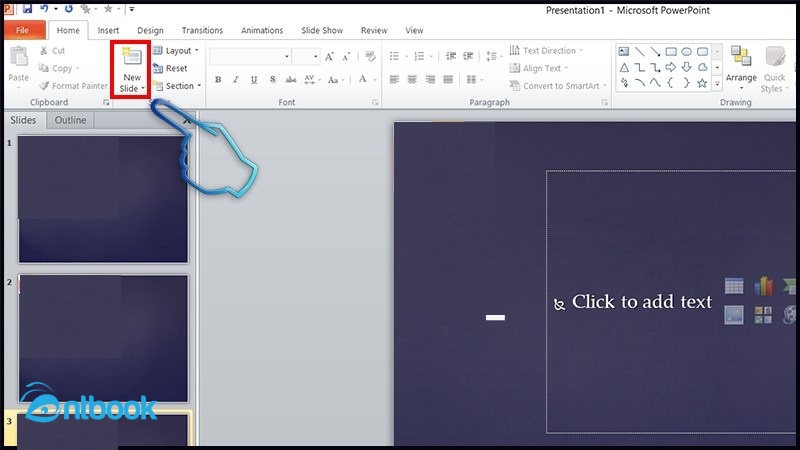Switch to the Insert ribbon tab
This screenshot has width=800, height=450.
tap(108, 31)
